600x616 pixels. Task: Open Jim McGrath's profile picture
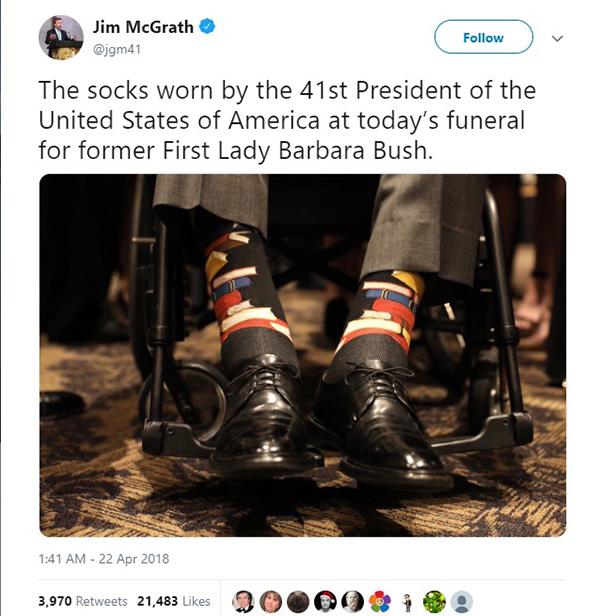click(60, 37)
